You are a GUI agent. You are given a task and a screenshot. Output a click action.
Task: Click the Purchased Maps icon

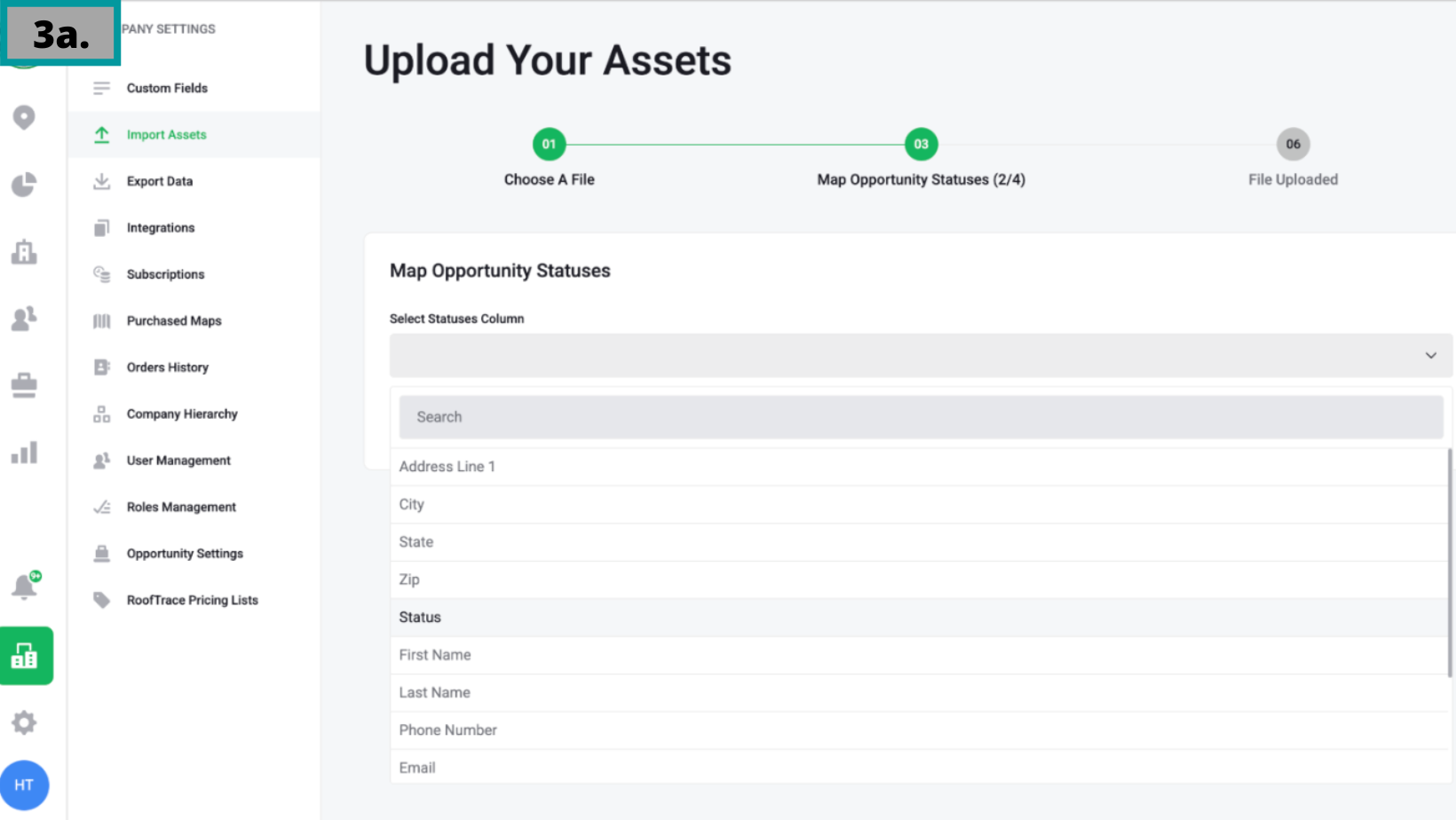point(102,321)
